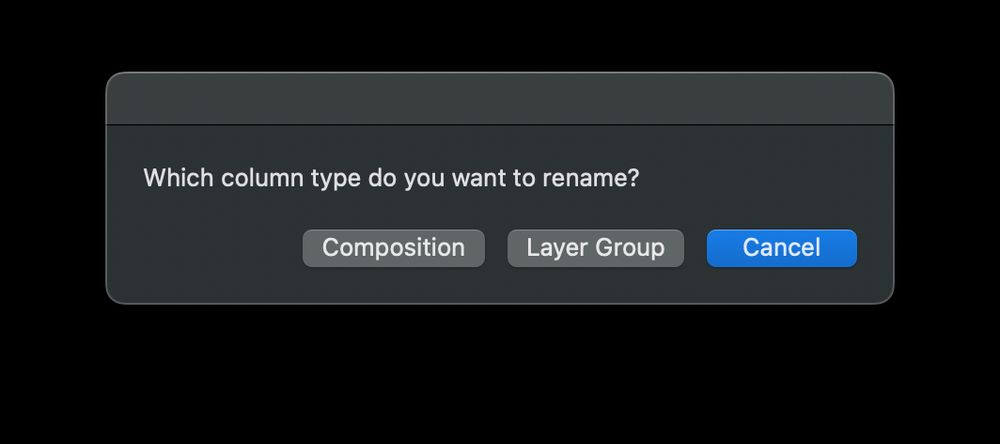Choose Composition as column type to rename
This screenshot has width=1000, height=444.
pyautogui.click(x=393, y=248)
